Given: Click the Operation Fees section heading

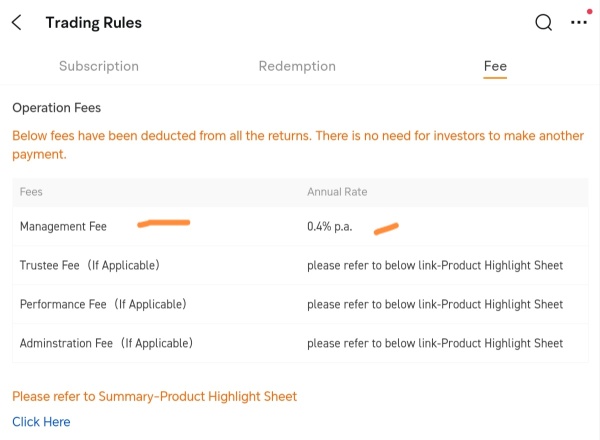Looking at the screenshot, I should click(x=57, y=108).
